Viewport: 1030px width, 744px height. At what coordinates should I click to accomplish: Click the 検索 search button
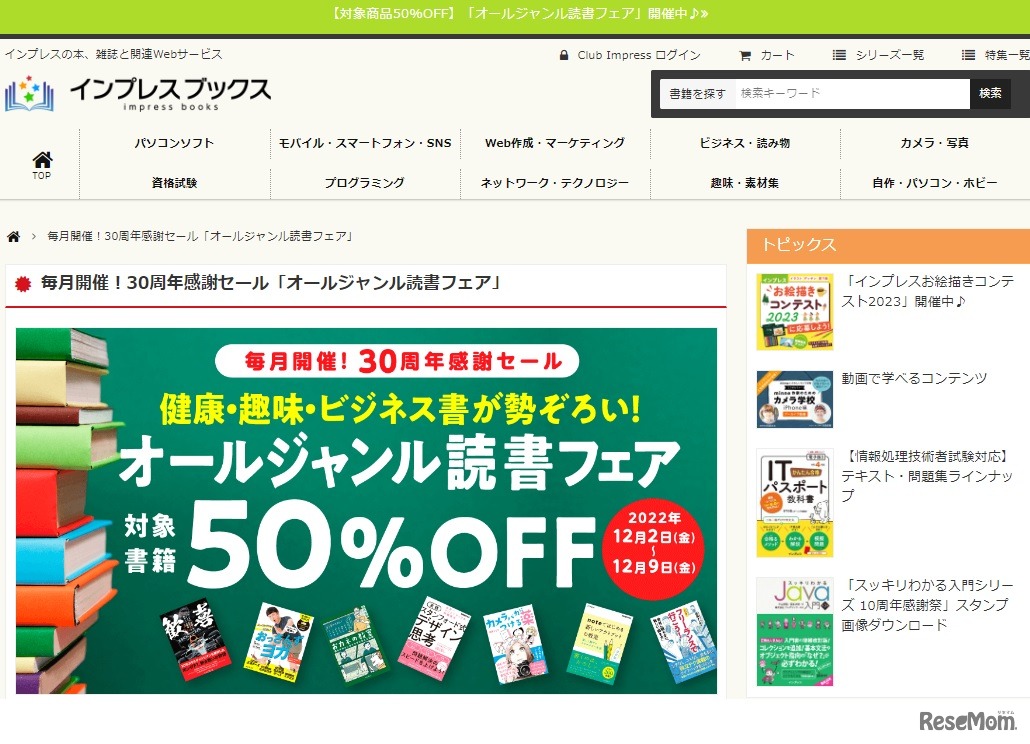click(990, 94)
